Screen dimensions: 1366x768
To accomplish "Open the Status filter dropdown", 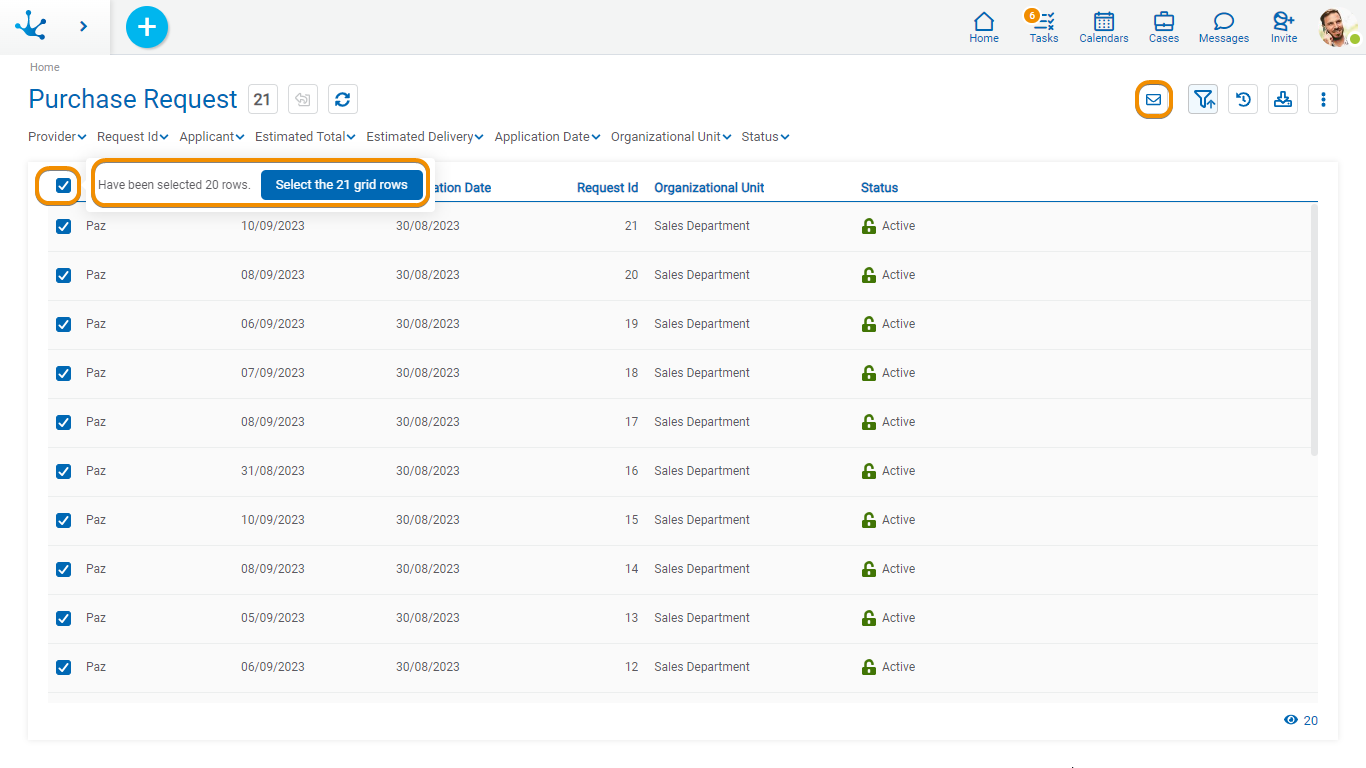I will 765,137.
